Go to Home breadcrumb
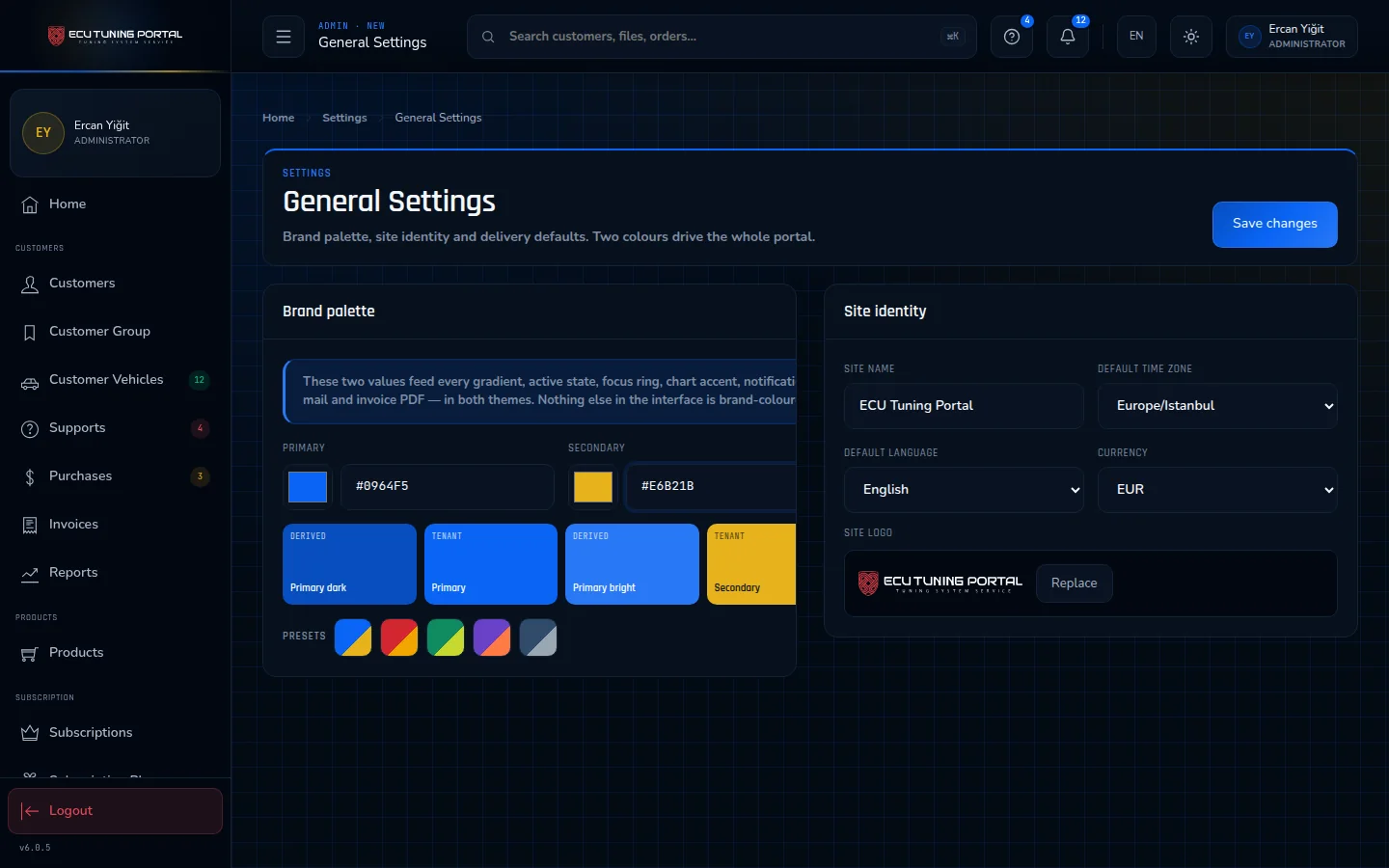The image size is (1389, 868). pos(279,118)
